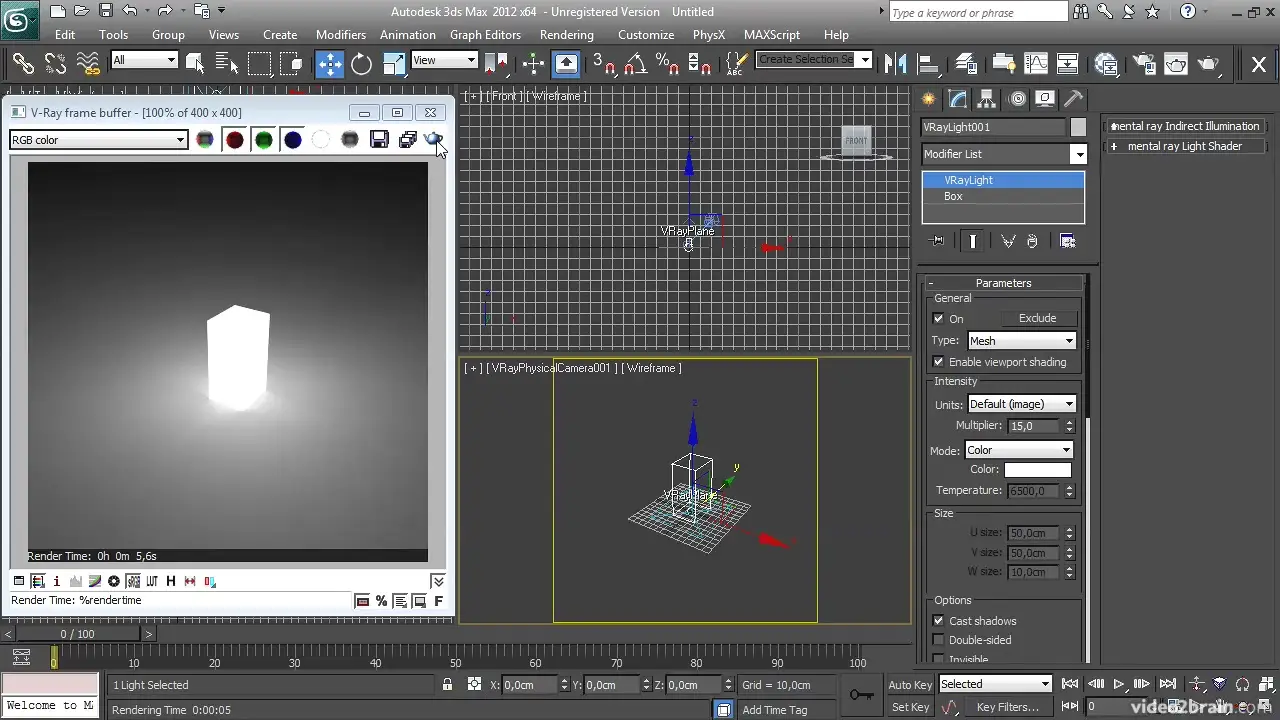The width and height of the screenshot is (1280, 720).
Task: Click the Multiplier value field
Action: [x=1033, y=426]
